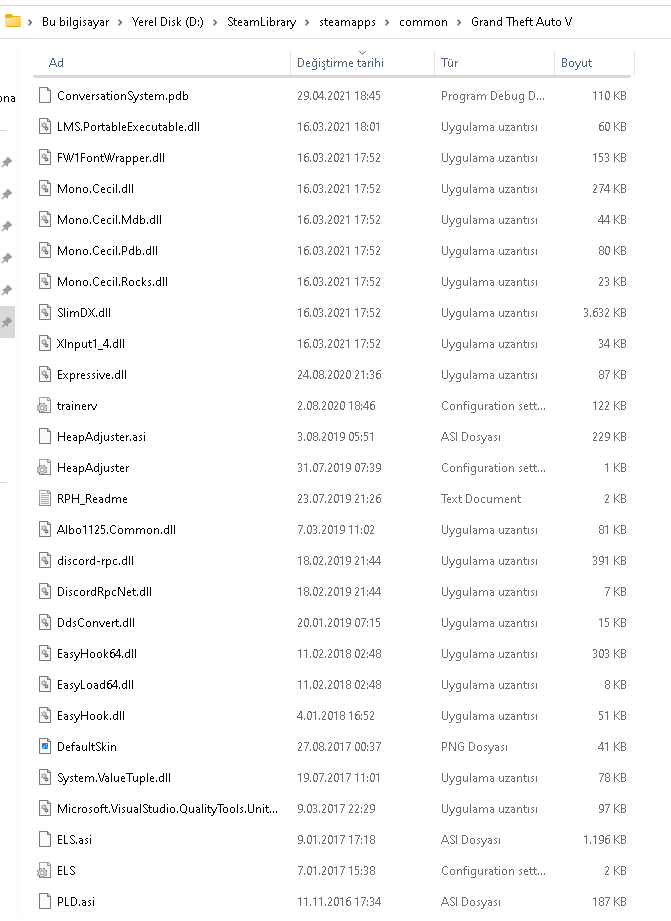Click the DdsConvert.dll file icon
Screen dimensions: 671x921
click(45, 622)
